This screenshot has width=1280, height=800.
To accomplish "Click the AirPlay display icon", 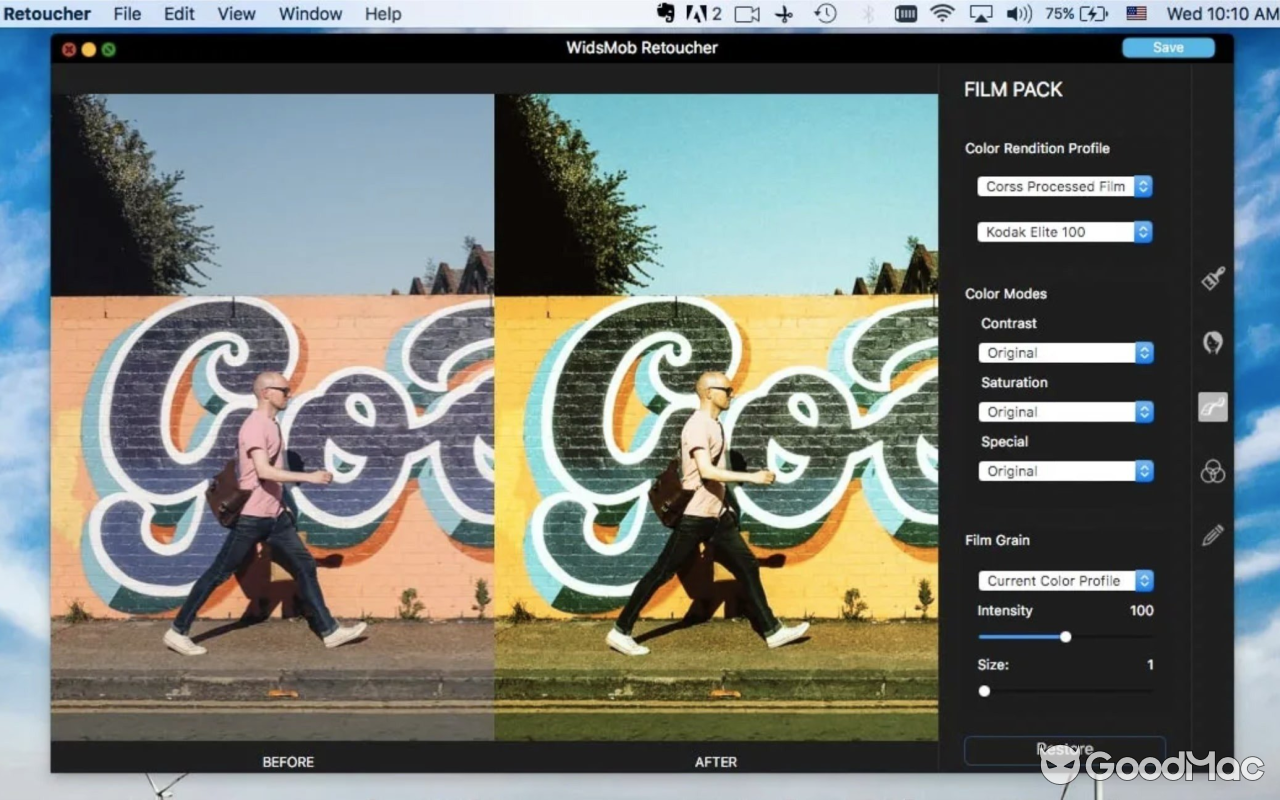I will tap(981, 13).
